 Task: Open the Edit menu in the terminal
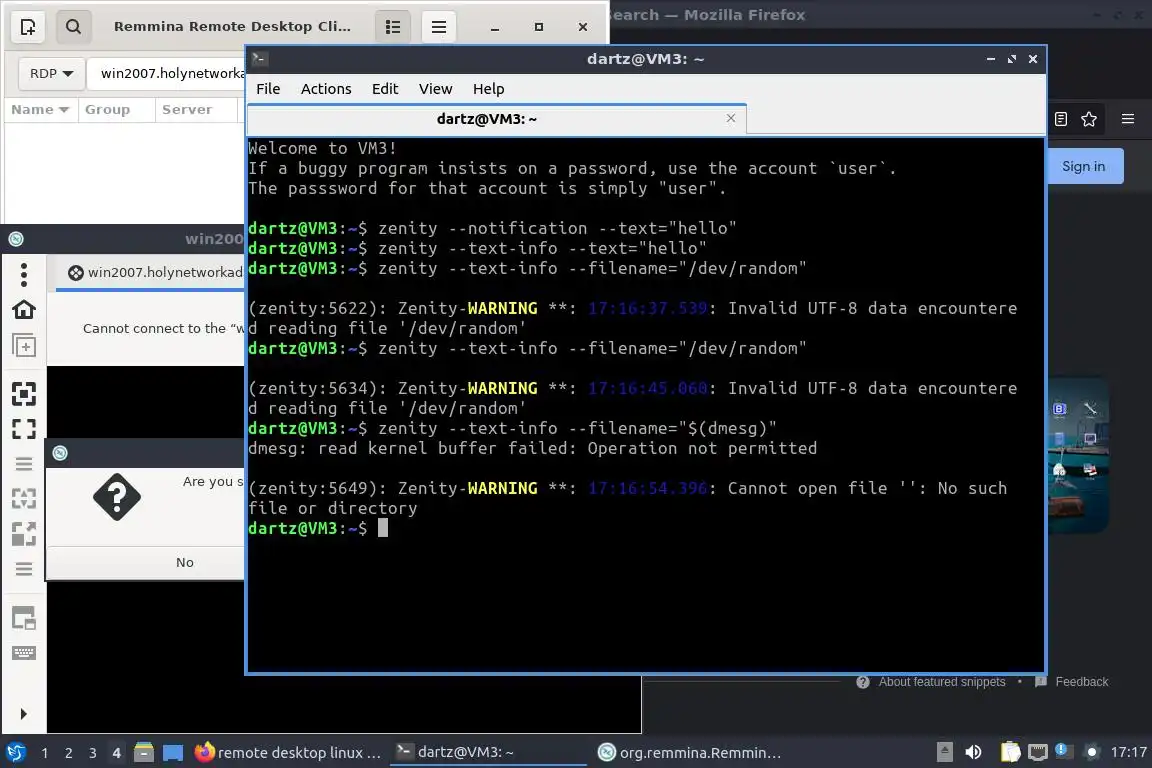coord(385,89)
